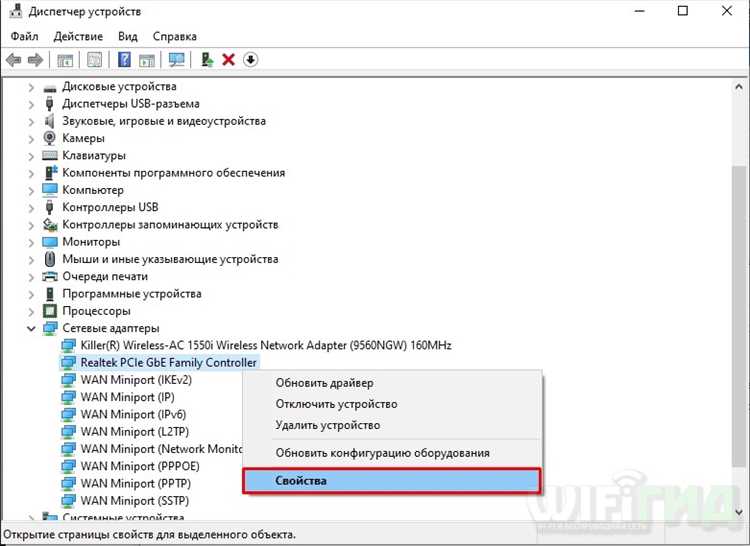
Task: Click the keyboard icon beside Клавиатуры
Action: point(50,155)
